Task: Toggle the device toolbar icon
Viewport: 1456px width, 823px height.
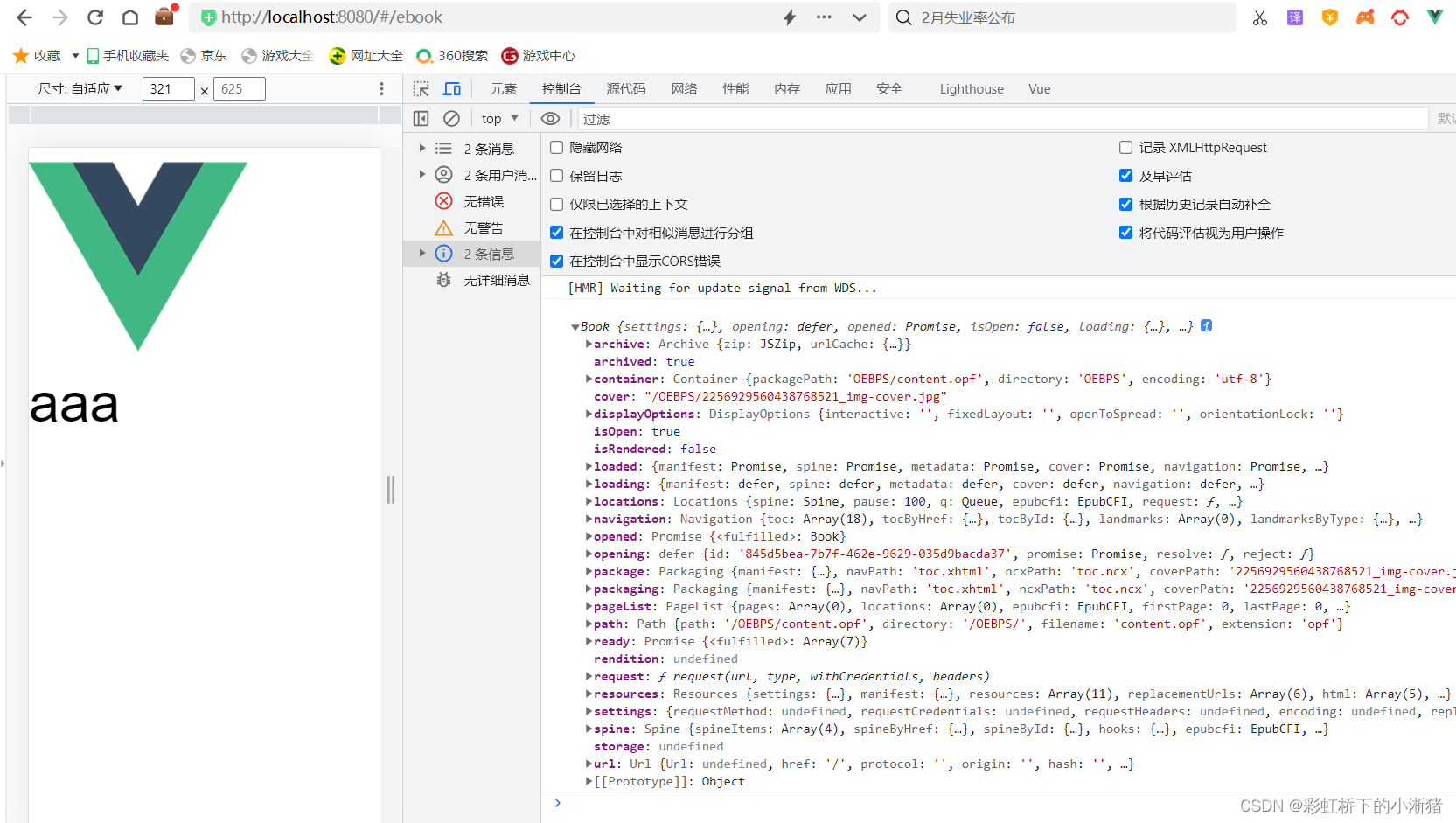Action: tap(452, 89)
